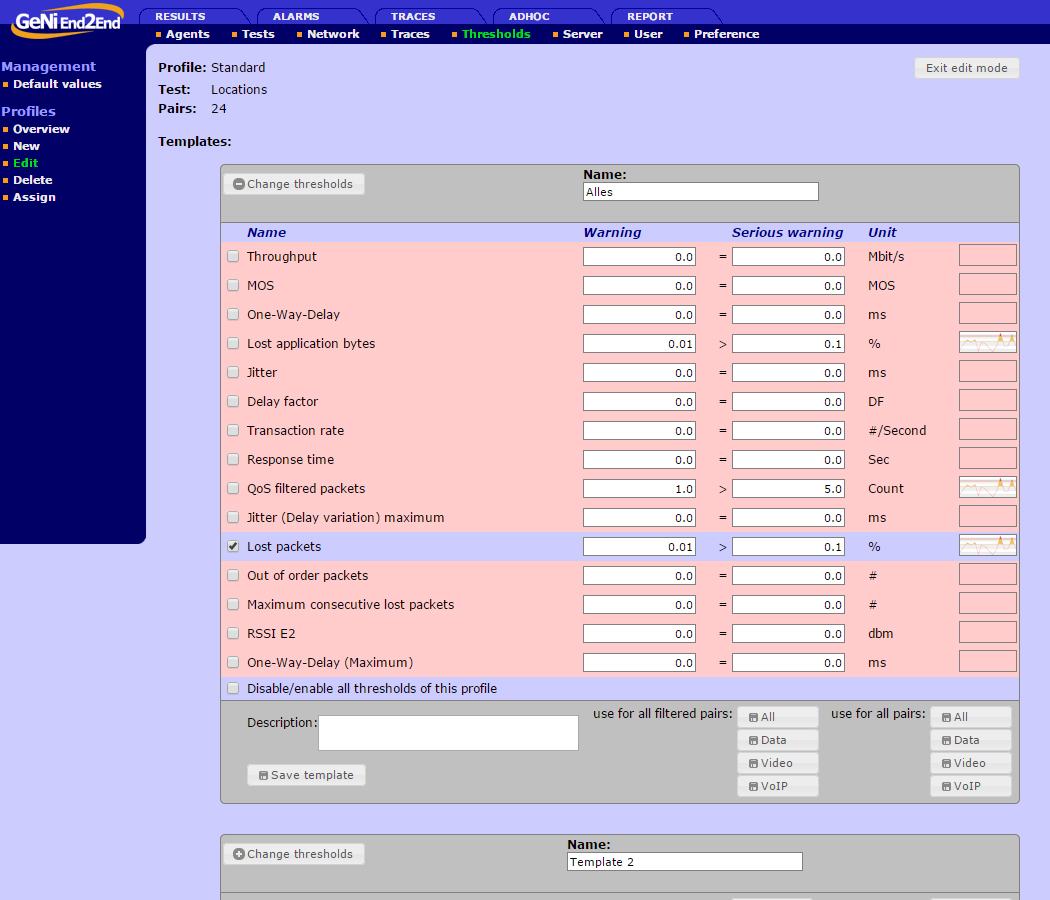Viewport: 1050px width, 900px height.
Task: Open Assign in the Profiles sidebar
Action: 34,197
